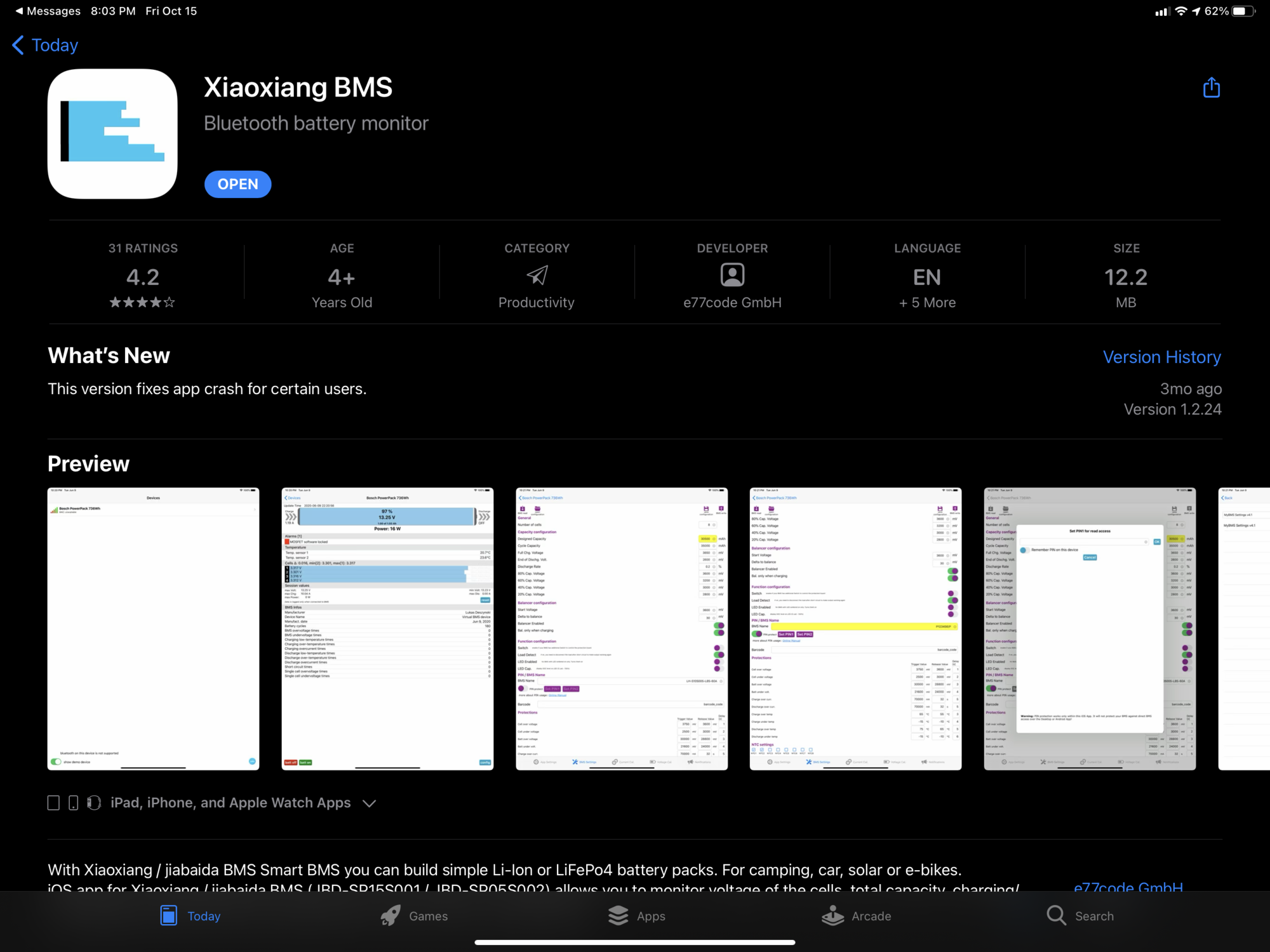The image size is (1270, 952).
Task: Tap the e77code GmbH developer link
Action: pyautogui.click(x=1128, y=887)
